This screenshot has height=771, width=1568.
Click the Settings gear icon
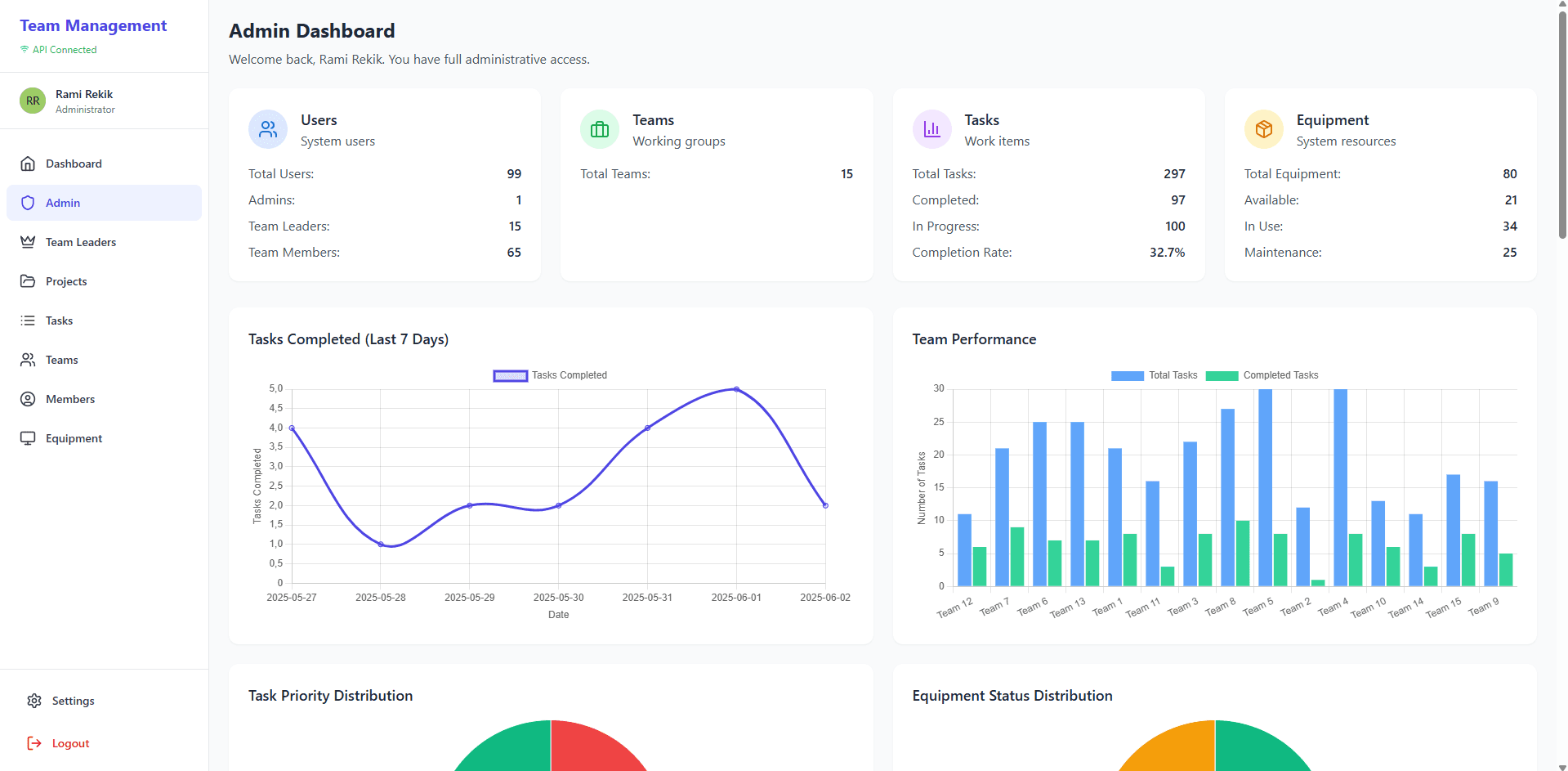pyautogui.click(x=34, y=701)
